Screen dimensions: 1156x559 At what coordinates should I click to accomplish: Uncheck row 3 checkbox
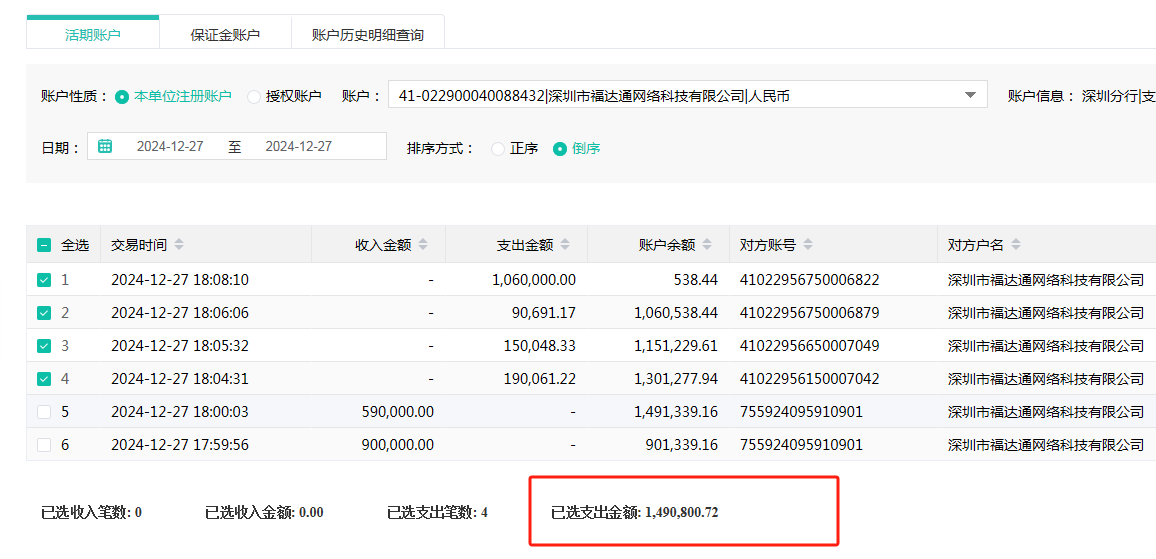pyautogui.click(x=44, y=345)
